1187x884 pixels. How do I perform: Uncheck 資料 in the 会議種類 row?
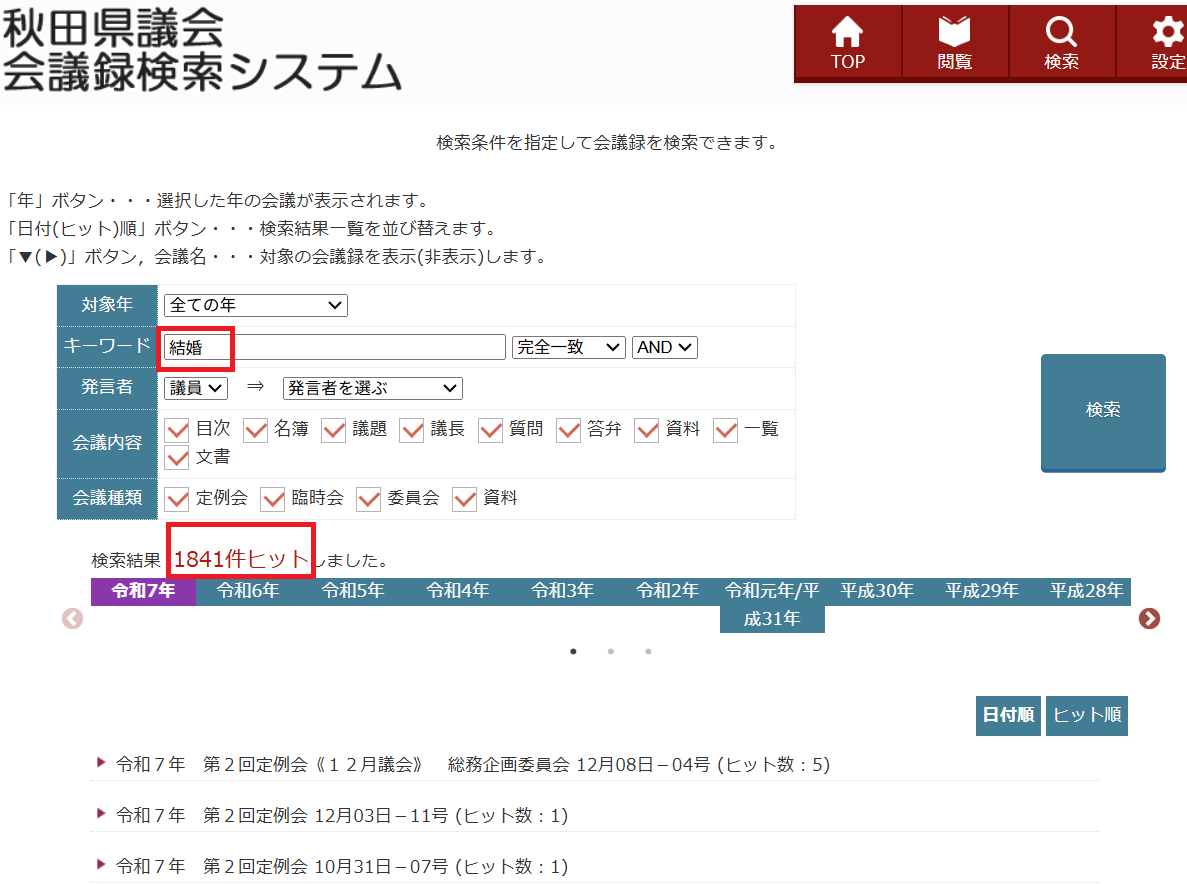pos(464,499)
